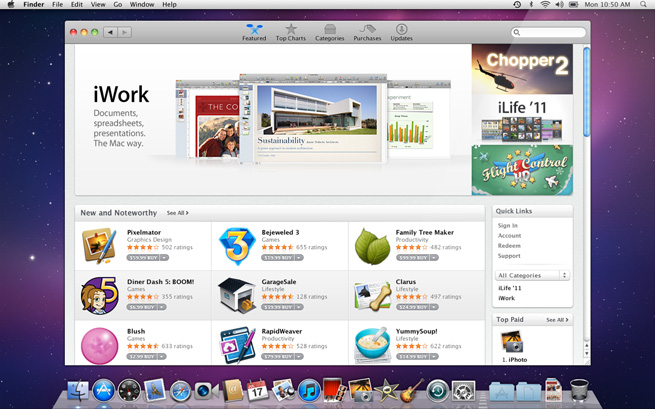The width and height of the screenshot is (655, 409).
Task: Expand YummySoup! buy options arrow
Action: coord(434,357)
